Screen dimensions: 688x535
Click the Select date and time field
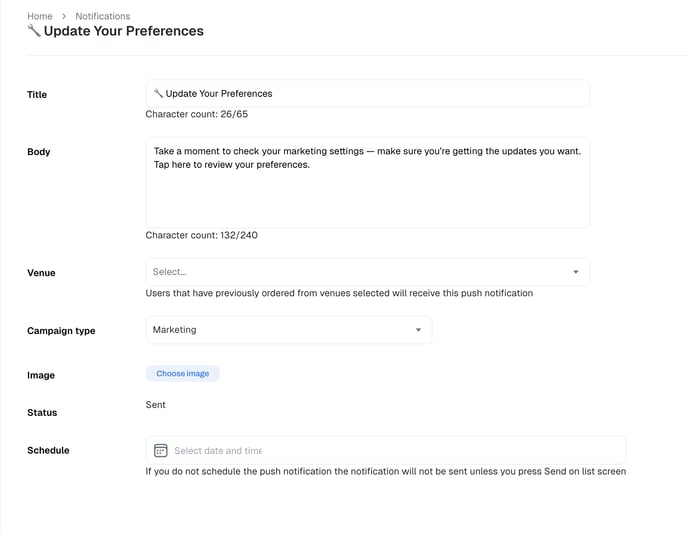click(x=386, y=450)
